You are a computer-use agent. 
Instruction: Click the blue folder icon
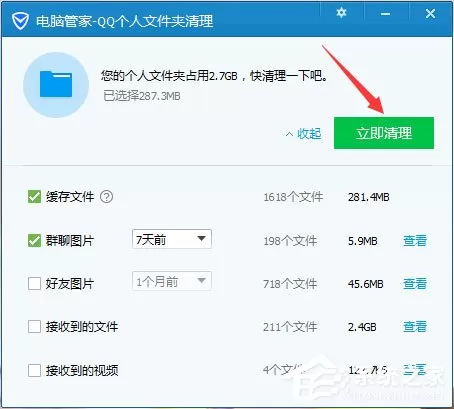click(x=56, y=85)
